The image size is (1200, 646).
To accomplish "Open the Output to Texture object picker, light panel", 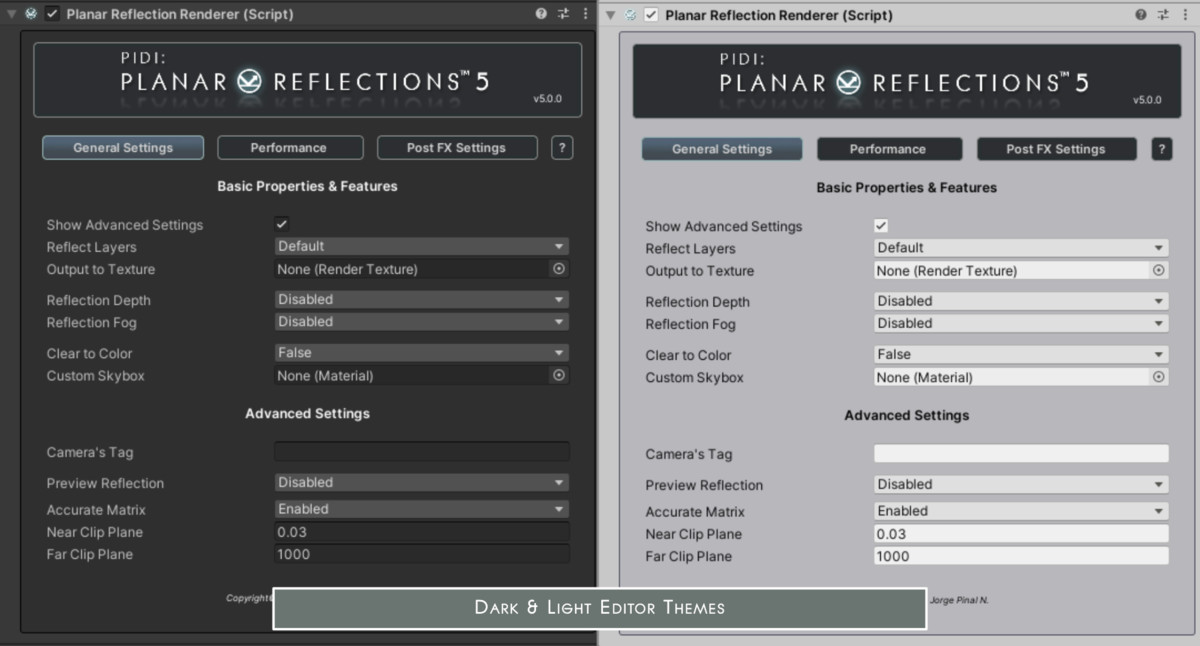I will tap(1159, 270).
